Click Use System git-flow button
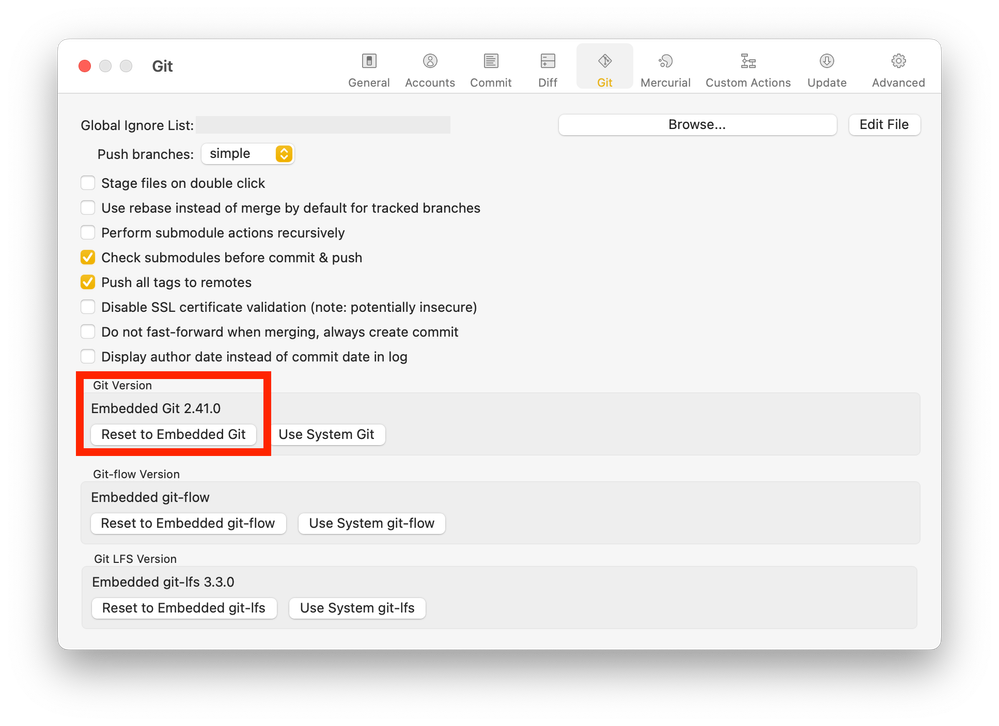 tap(371, 523)
